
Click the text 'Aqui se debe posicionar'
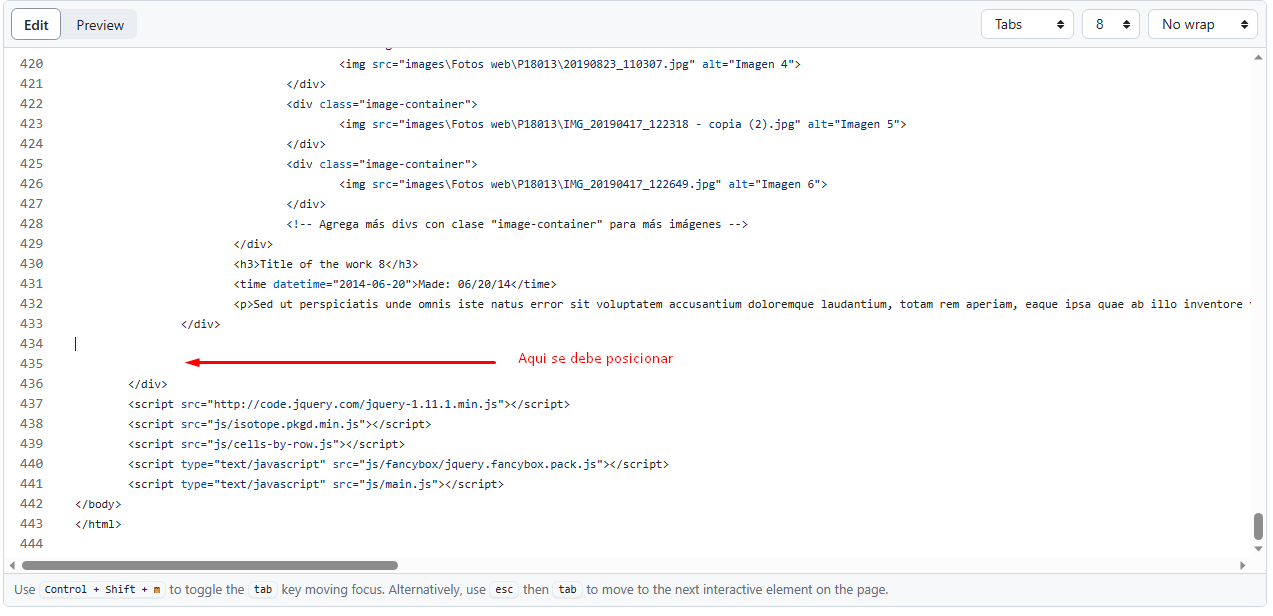tap(594, 358)
